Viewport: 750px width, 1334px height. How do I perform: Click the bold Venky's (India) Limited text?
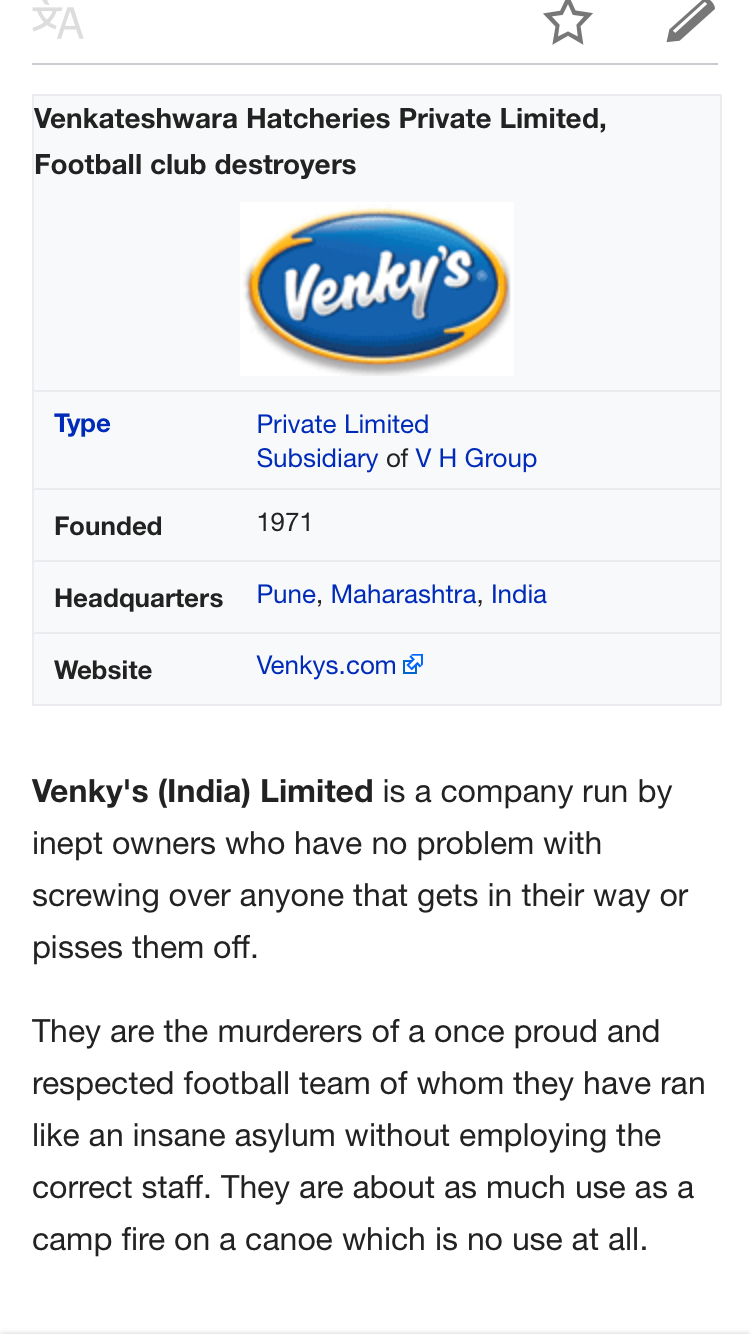(202, 791)
